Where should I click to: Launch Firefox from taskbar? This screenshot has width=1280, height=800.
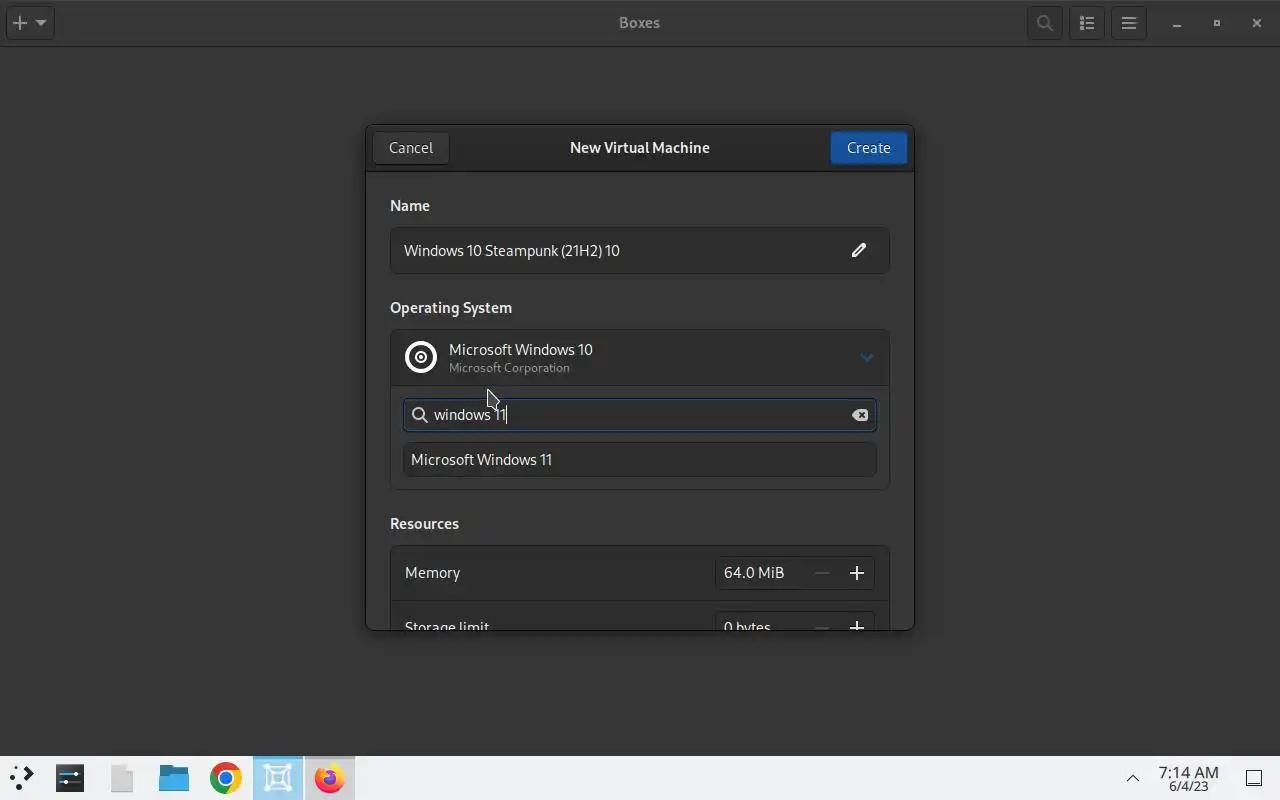(x=330, y=778)
